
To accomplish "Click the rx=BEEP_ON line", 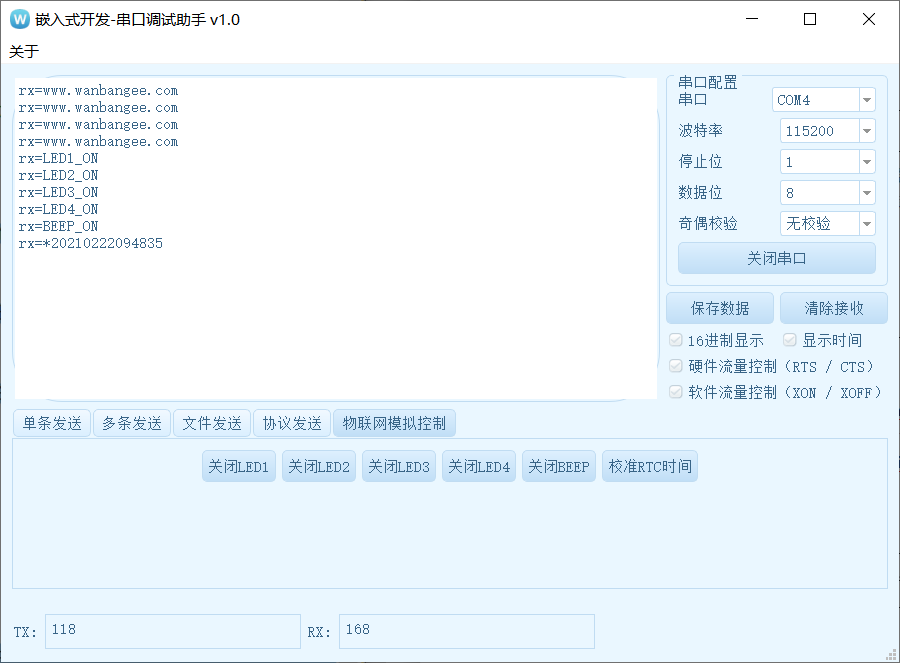I will (x=58, y=226).
